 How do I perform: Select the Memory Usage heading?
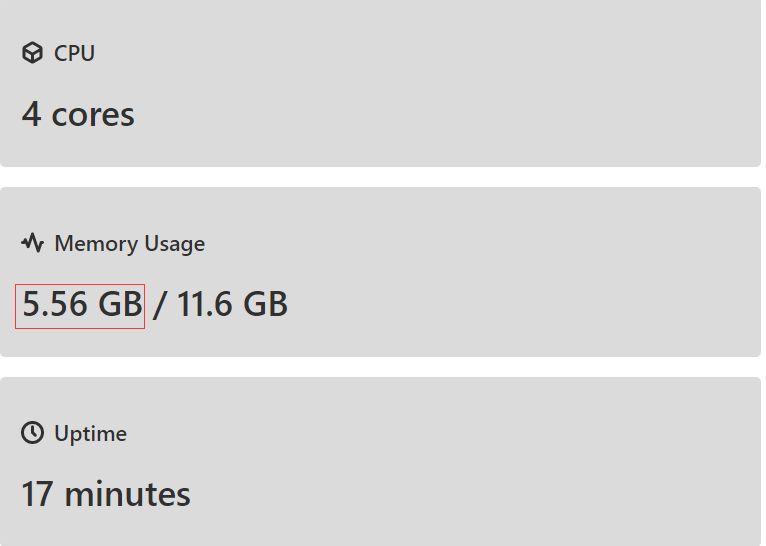coord(129,244)
